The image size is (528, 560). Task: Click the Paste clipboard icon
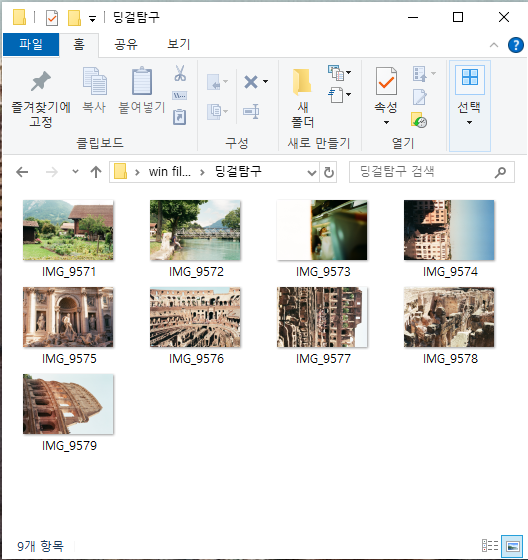[142, 81]
